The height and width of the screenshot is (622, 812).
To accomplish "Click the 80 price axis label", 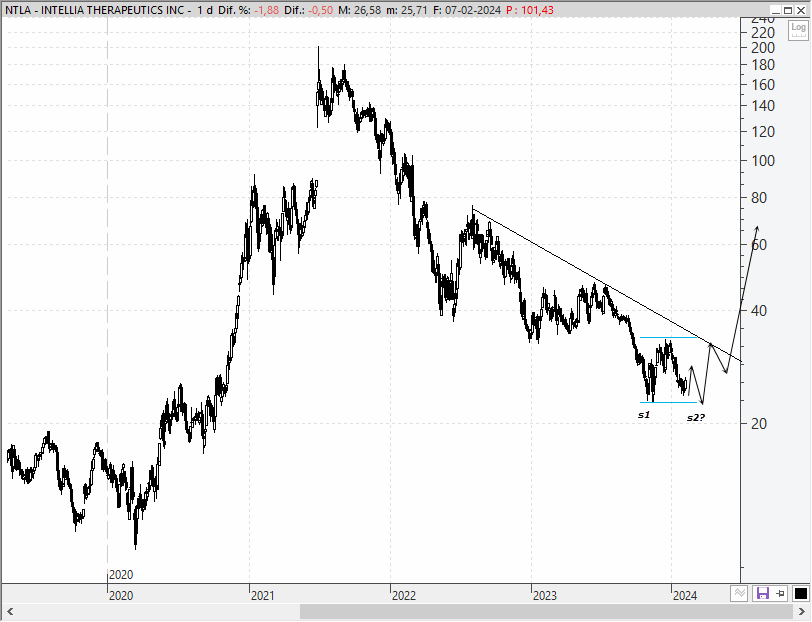I will 759,198.
